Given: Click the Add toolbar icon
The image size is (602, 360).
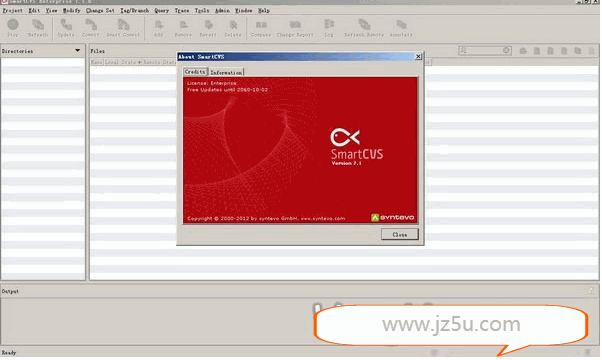Looking at the screenshot, I should click(159, 28).
